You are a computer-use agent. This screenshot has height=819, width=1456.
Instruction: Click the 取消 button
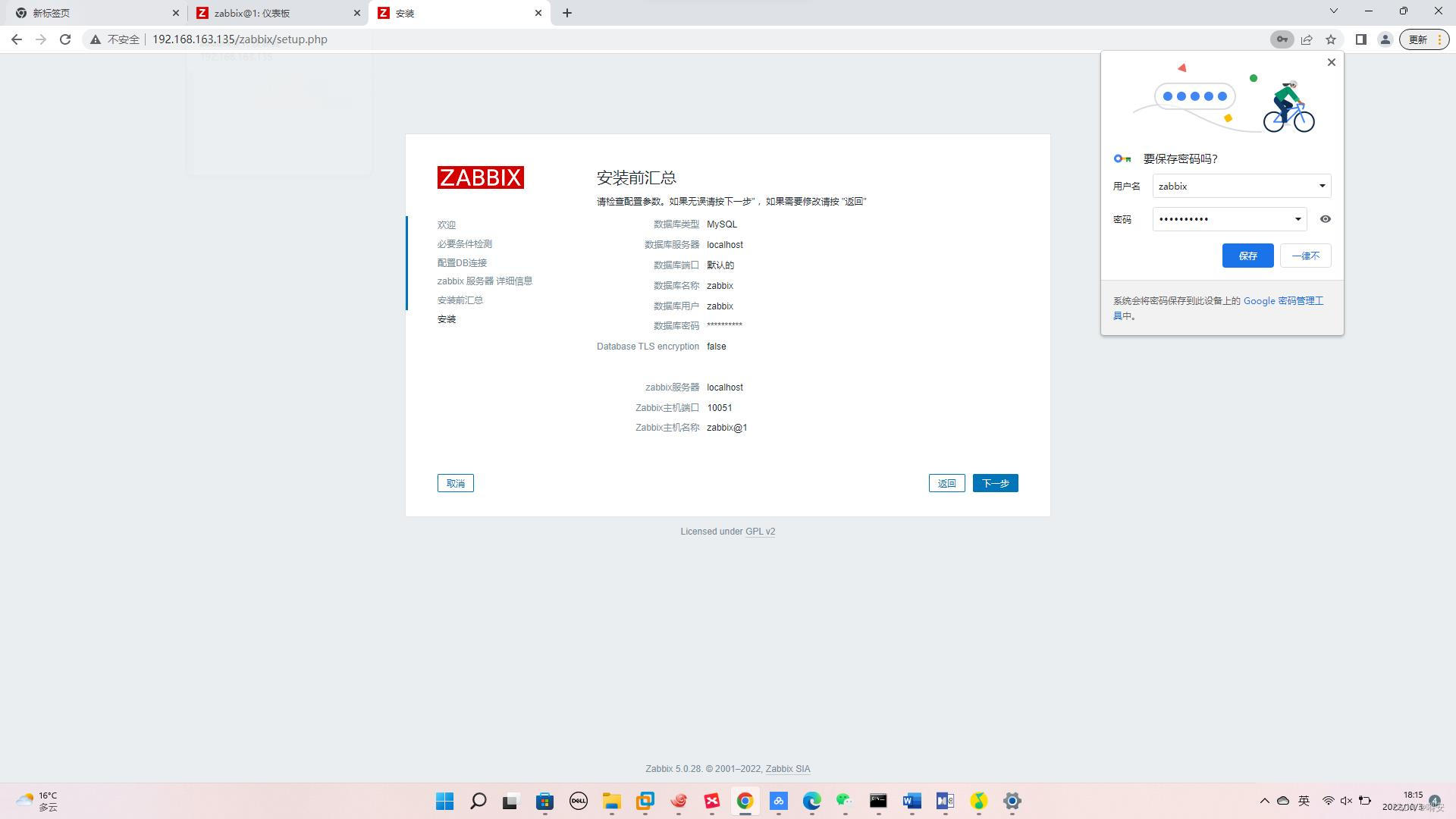tap(456, 483)
